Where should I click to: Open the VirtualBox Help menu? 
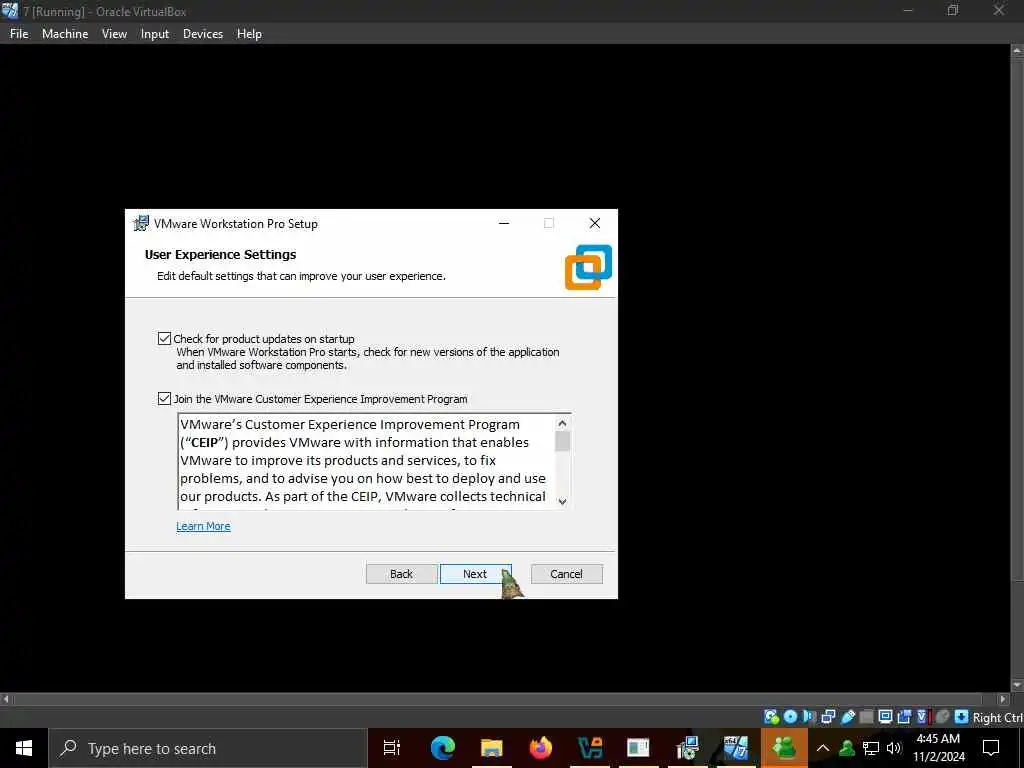click(x=249, y=34)
